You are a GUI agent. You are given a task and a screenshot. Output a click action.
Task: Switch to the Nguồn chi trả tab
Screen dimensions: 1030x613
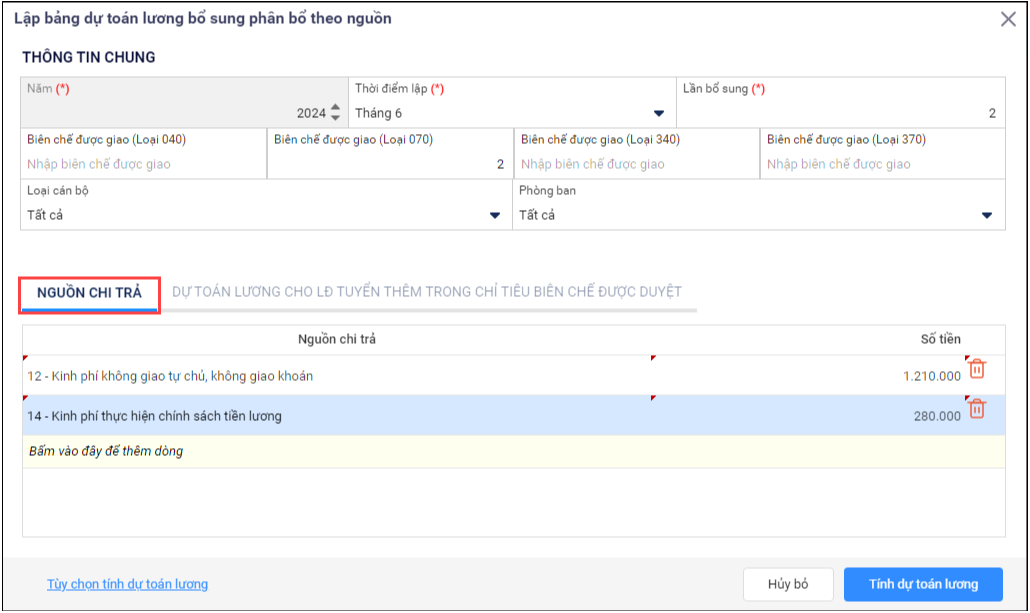pyautogui.click(x=89, y=293)
